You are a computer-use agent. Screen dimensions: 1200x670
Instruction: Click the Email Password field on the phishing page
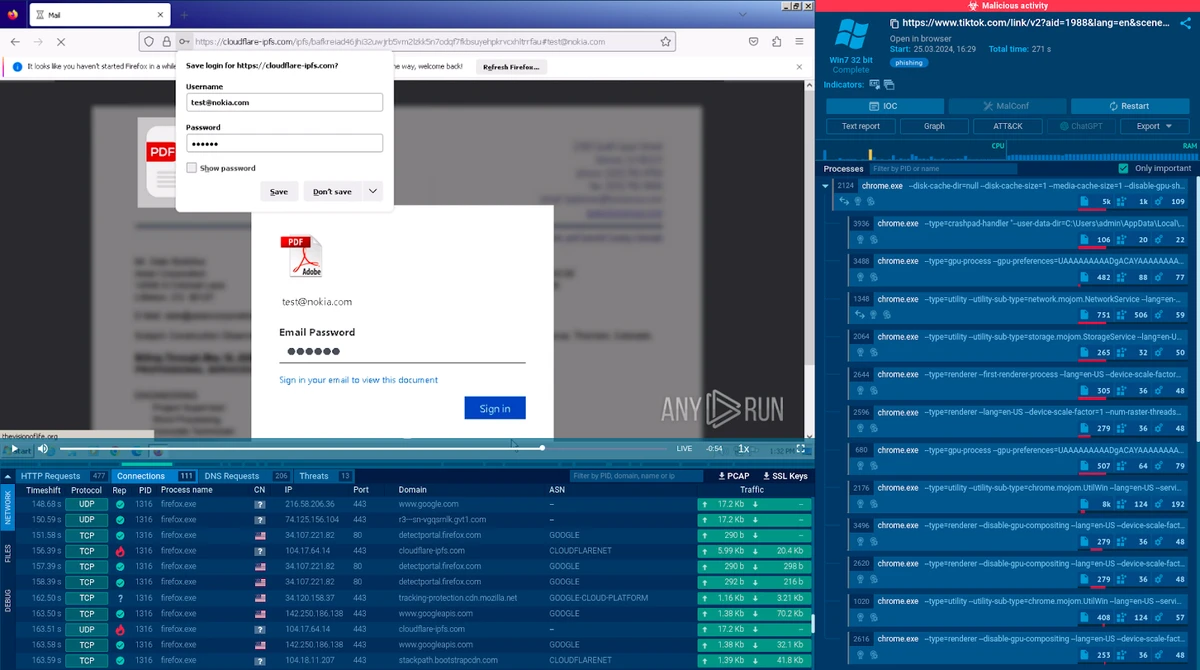tap(402, 352)
